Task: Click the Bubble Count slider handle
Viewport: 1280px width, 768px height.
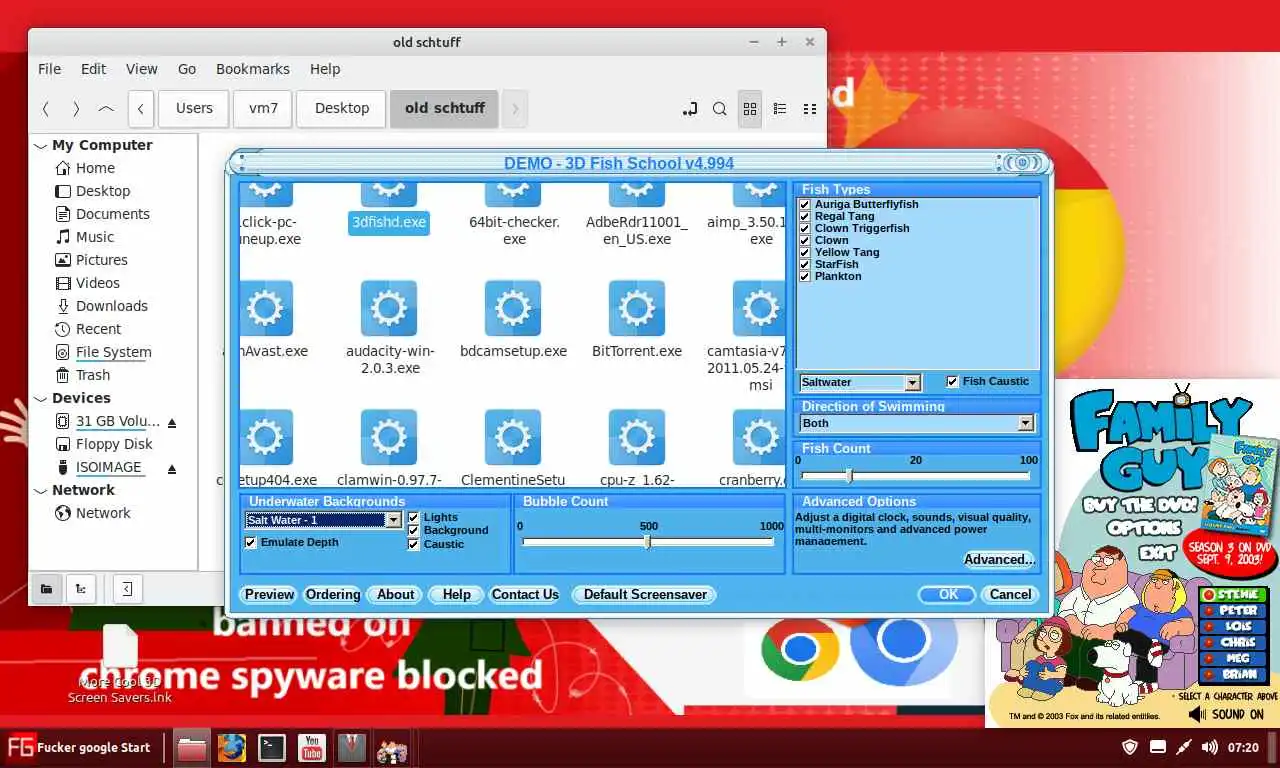Action: (x=647, y=541)
